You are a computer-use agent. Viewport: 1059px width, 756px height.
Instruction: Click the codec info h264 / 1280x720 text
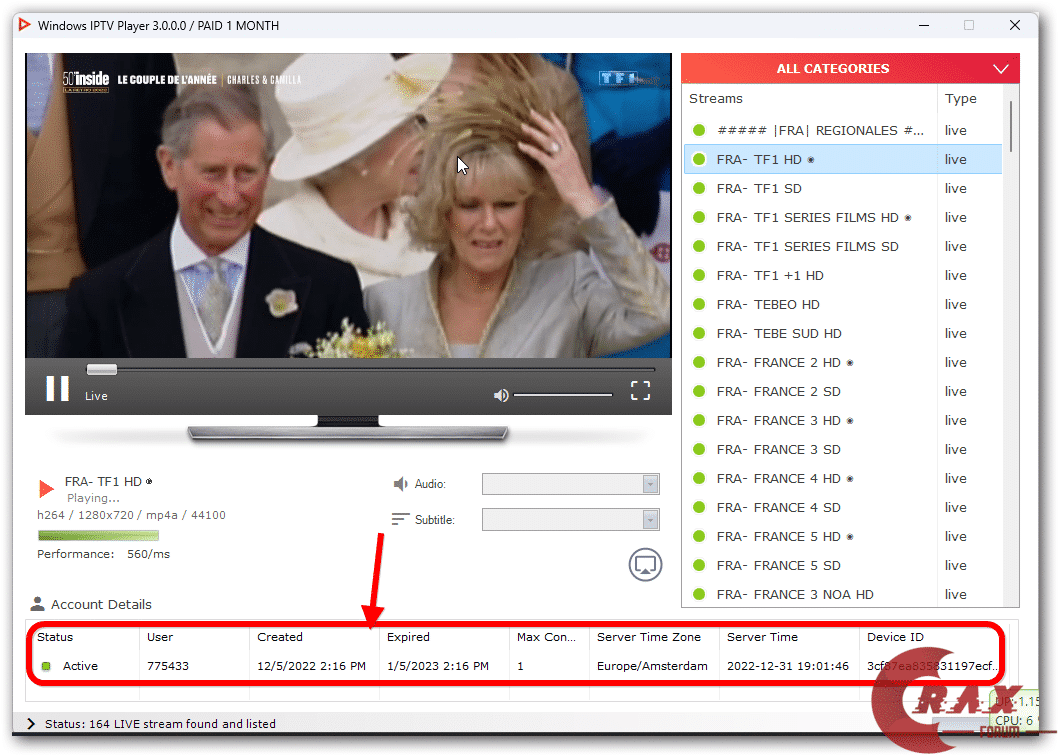click(131, 515)
